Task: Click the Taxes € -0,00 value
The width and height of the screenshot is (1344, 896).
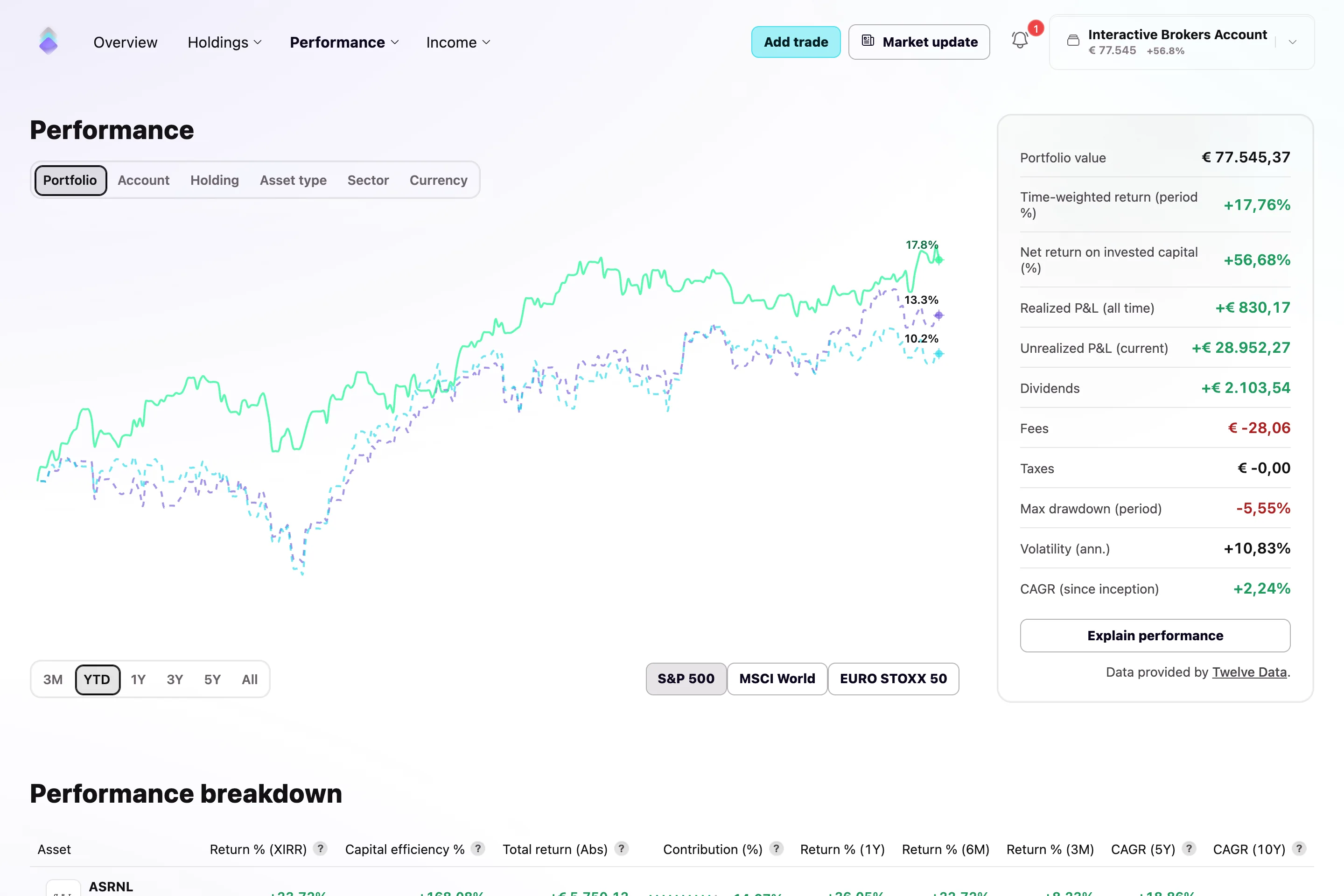Action: pyautogui.click(x=1263, y=468)
